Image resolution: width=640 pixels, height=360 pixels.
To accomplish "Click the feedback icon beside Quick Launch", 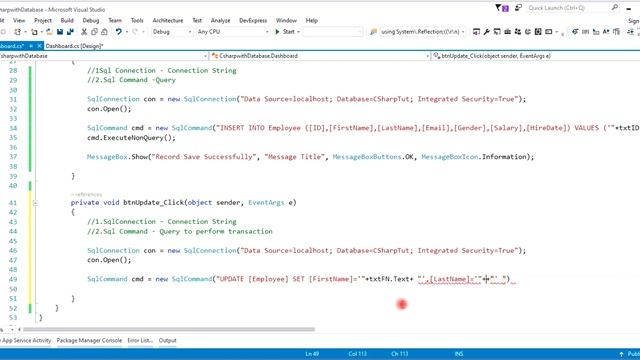I will tap(518, 8).
